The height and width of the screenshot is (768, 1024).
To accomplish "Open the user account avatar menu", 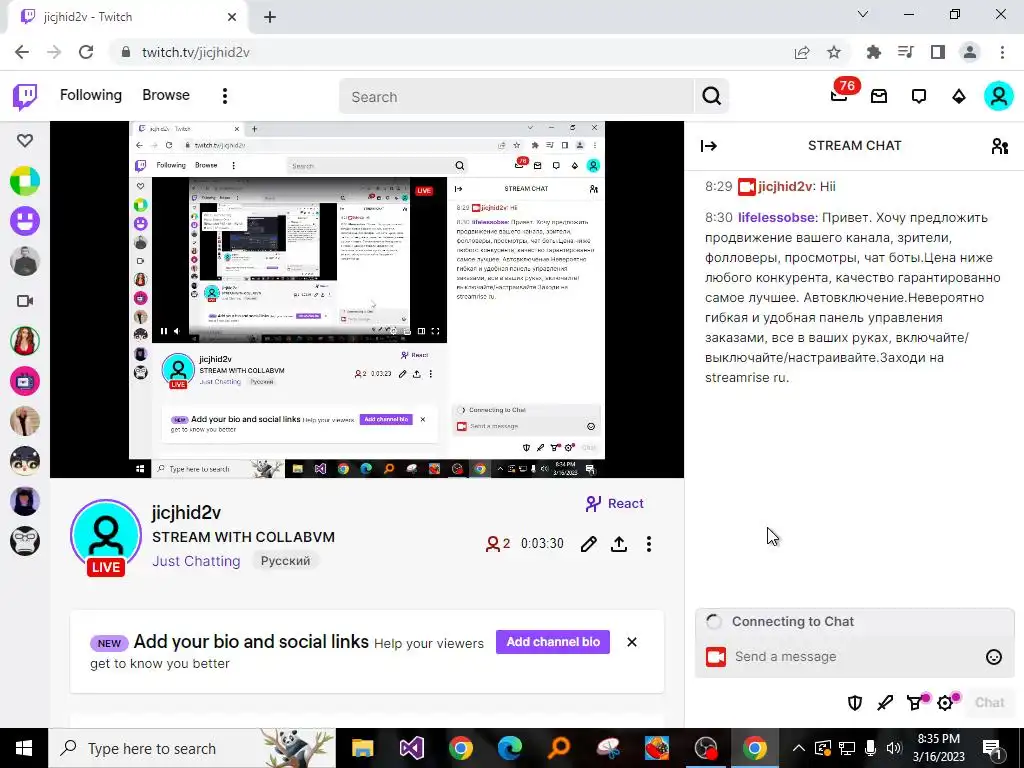I will (x=999, y=96).
